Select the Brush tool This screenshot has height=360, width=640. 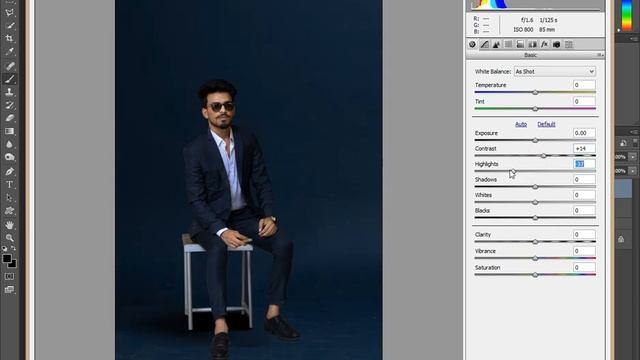click(9, 79)
